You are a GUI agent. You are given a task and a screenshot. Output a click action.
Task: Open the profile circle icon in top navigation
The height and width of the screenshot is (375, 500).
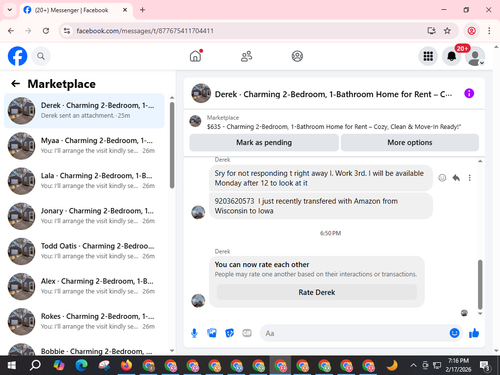tap(297, 56)
